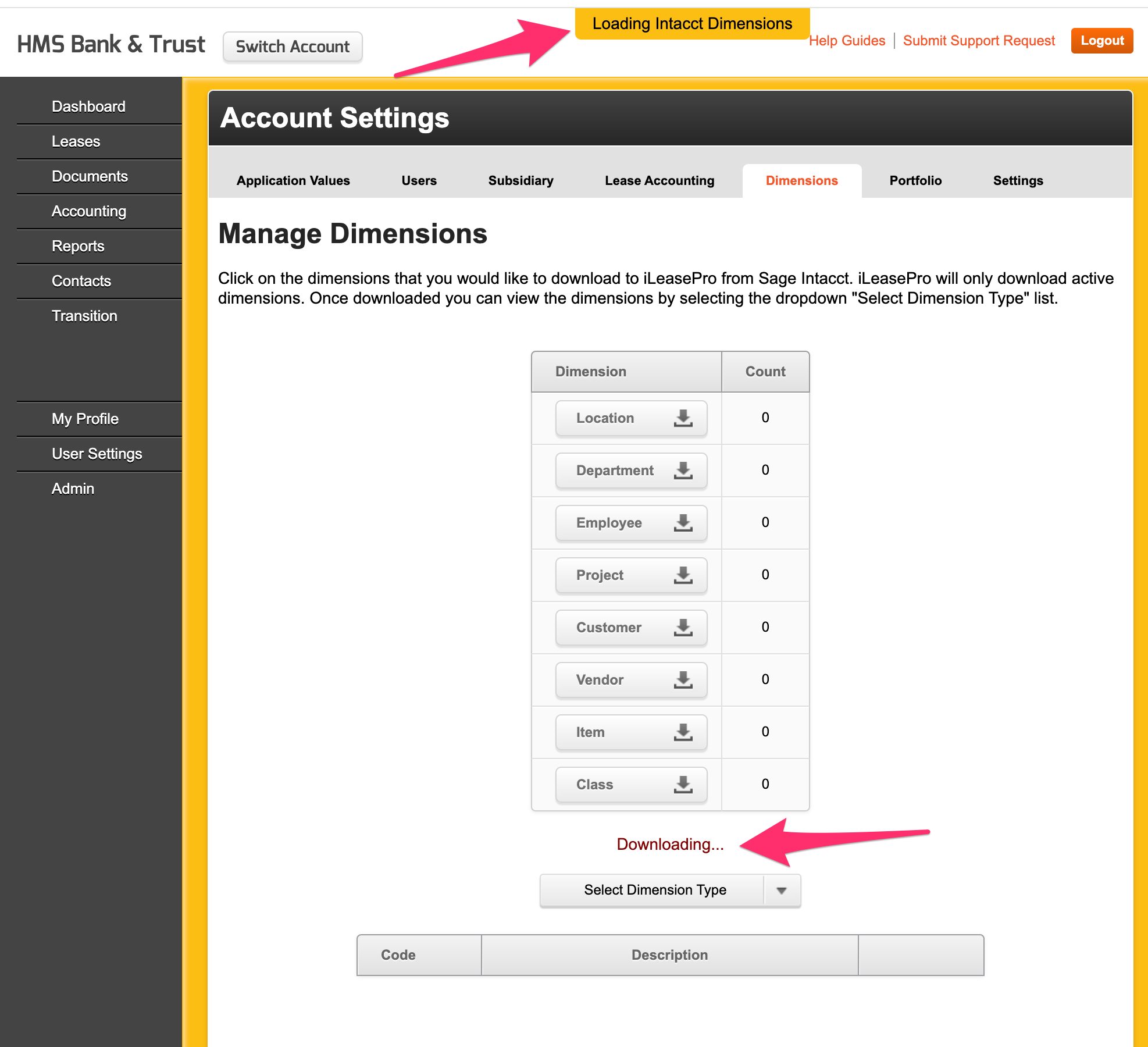This screenshot has height=1047, width=1148.
Task: Open the Portfolio tab
Action: point(915,181)
